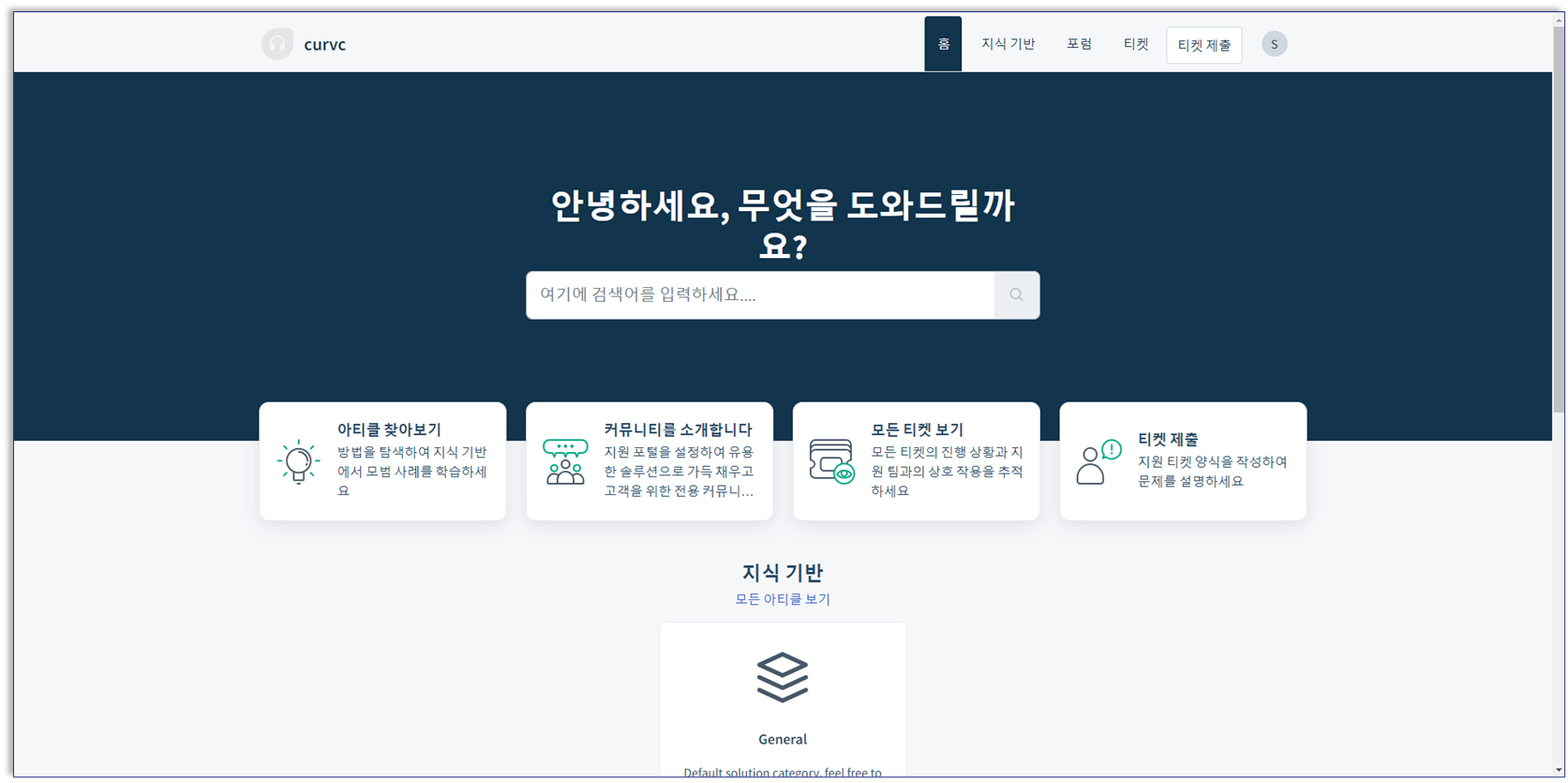Viewport: 1568px width, 783px height.
Task: Click the General category layers icon
Action: click(x=783, y=677)
